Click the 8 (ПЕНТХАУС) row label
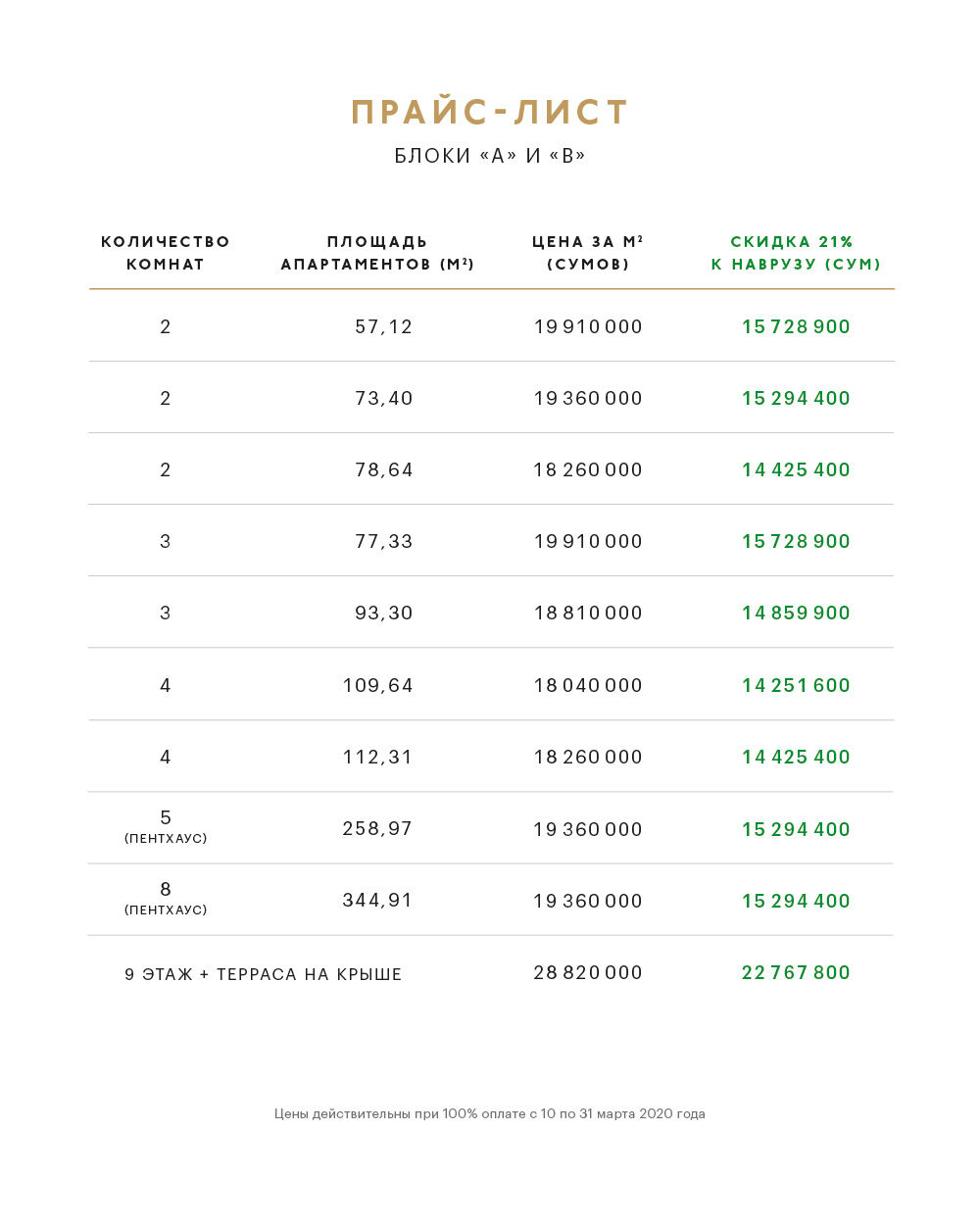Viewport: 980px width, 1229px height. tap(166, 898)
